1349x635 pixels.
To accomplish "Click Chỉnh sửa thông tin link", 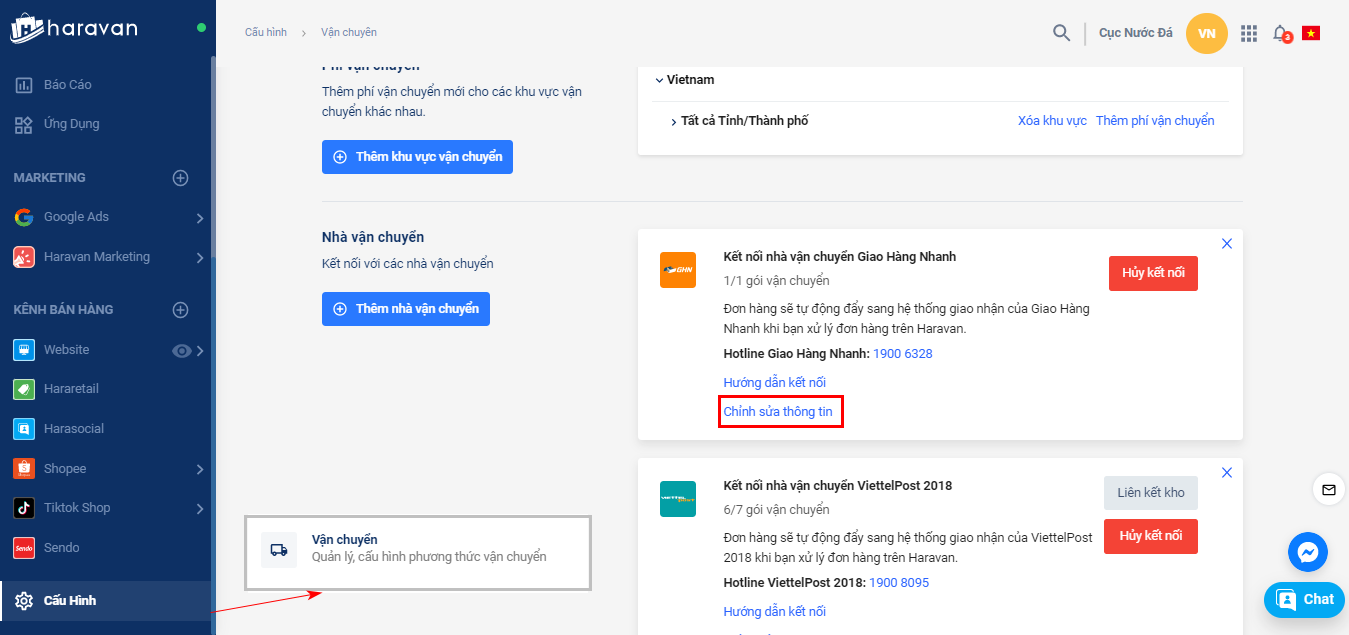I will pyautogui.click(x=778, y=412).
